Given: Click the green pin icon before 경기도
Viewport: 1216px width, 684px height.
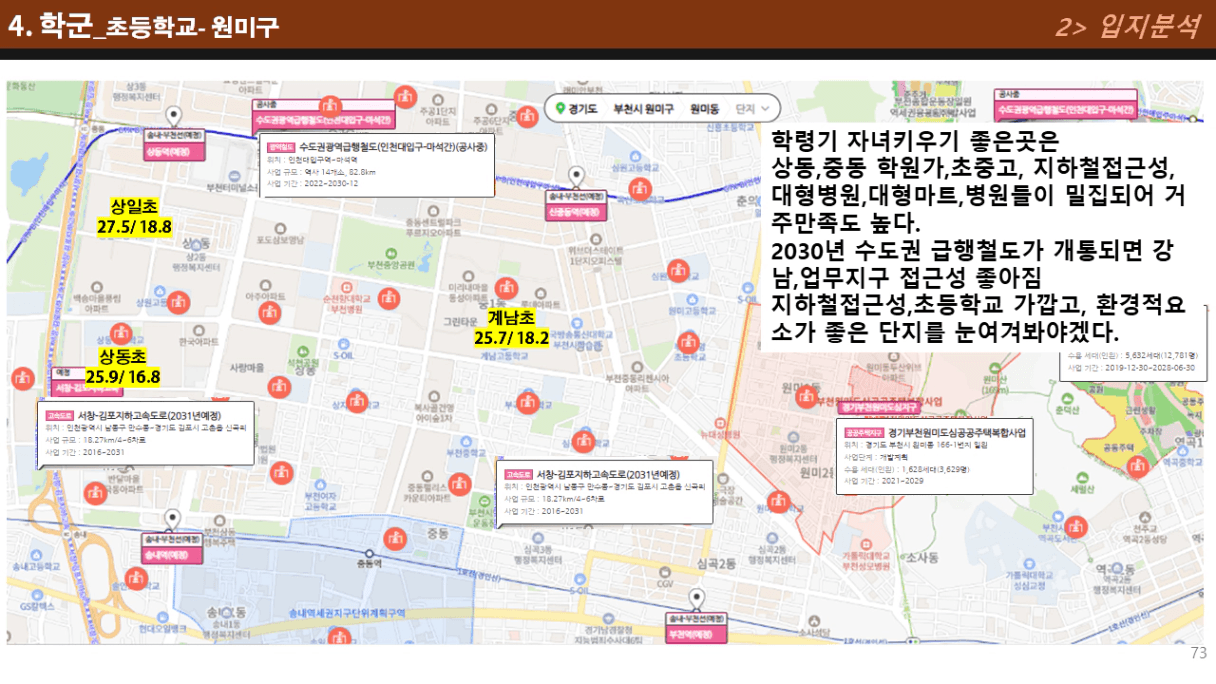Looking at the screenshot, I should 560,108.
